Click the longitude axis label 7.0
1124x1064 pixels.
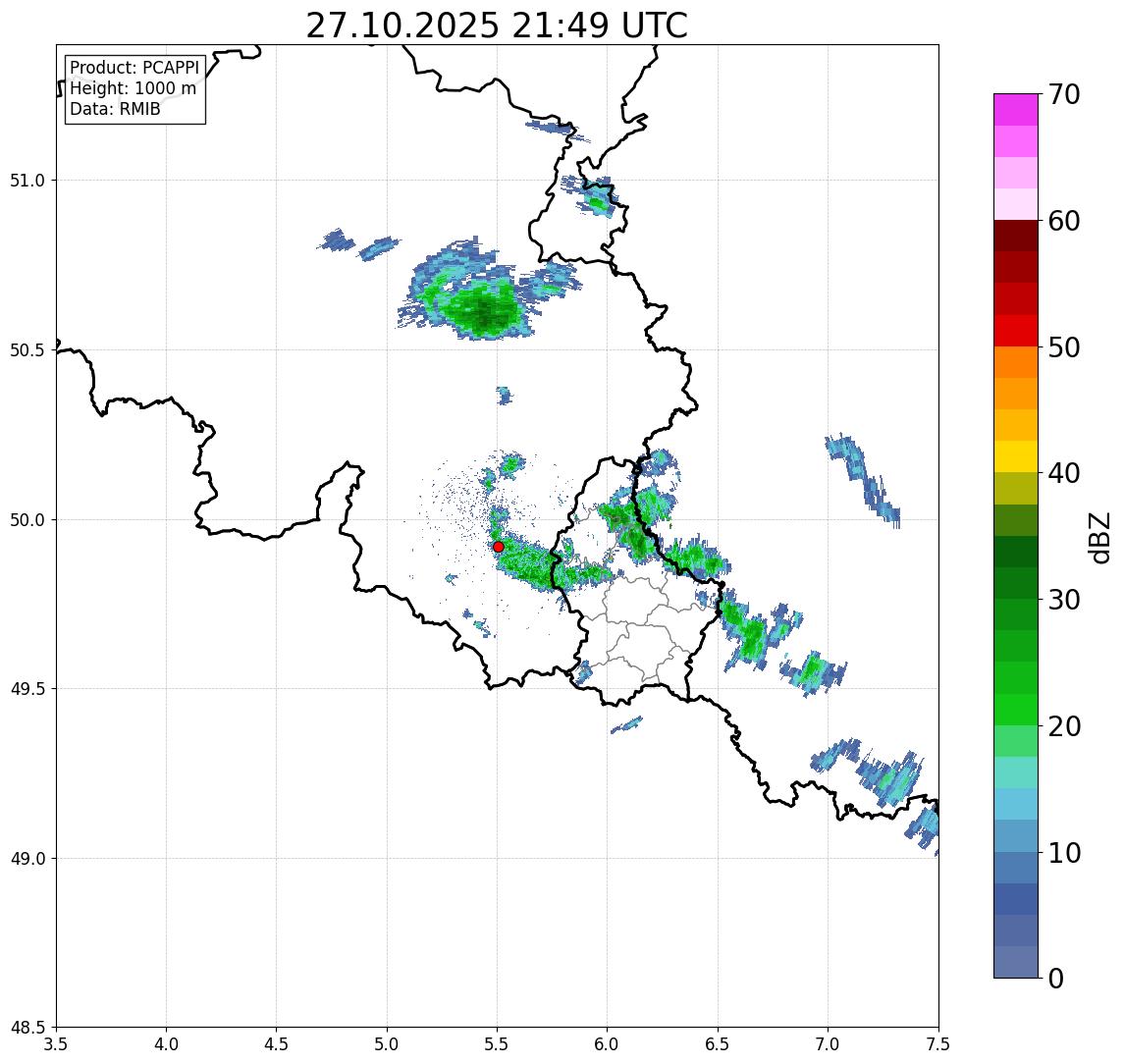click(828, 1044)
